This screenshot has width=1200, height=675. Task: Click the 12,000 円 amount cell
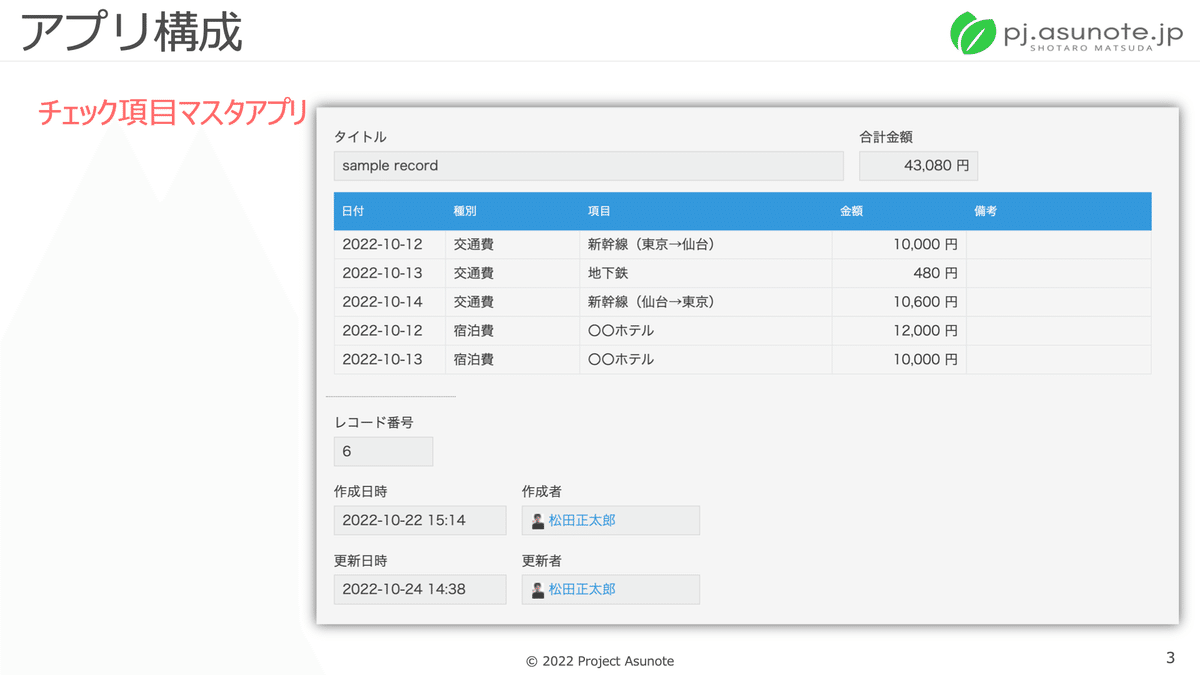pyautogui.click(x=899, y=331)
